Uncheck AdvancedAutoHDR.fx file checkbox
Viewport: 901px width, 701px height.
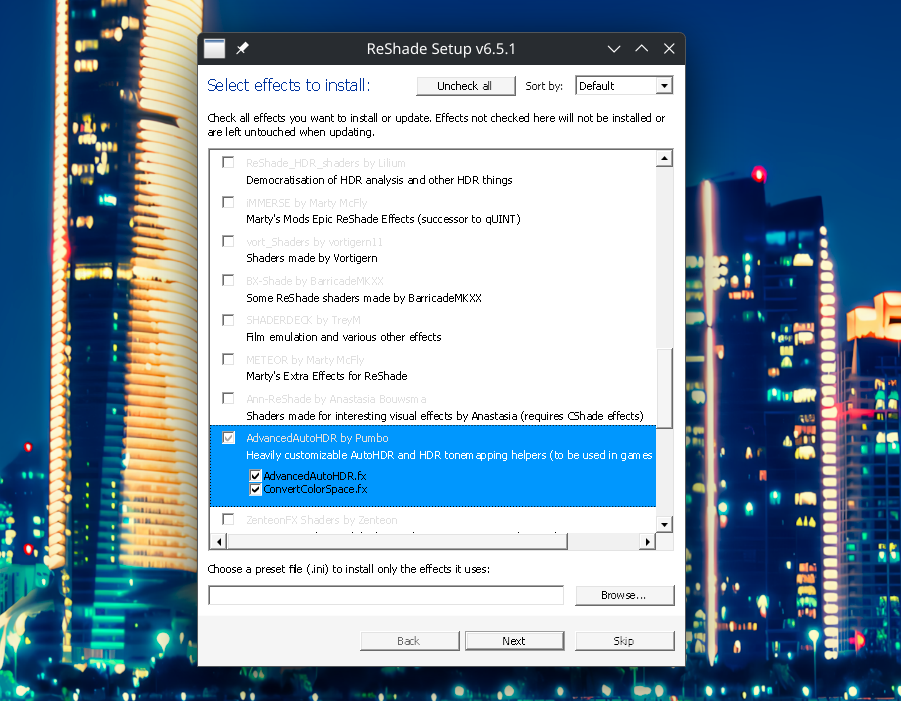point(256,476)
